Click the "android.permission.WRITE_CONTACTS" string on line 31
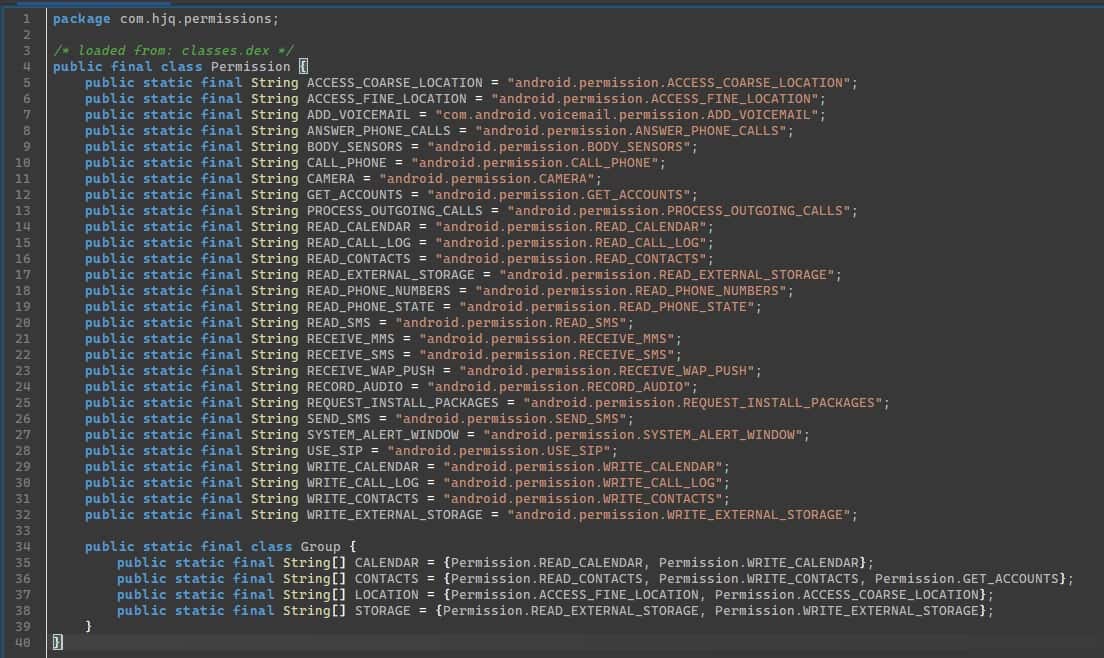The height and width of the screenshot is (658, 1104). (x=583, y=499)
